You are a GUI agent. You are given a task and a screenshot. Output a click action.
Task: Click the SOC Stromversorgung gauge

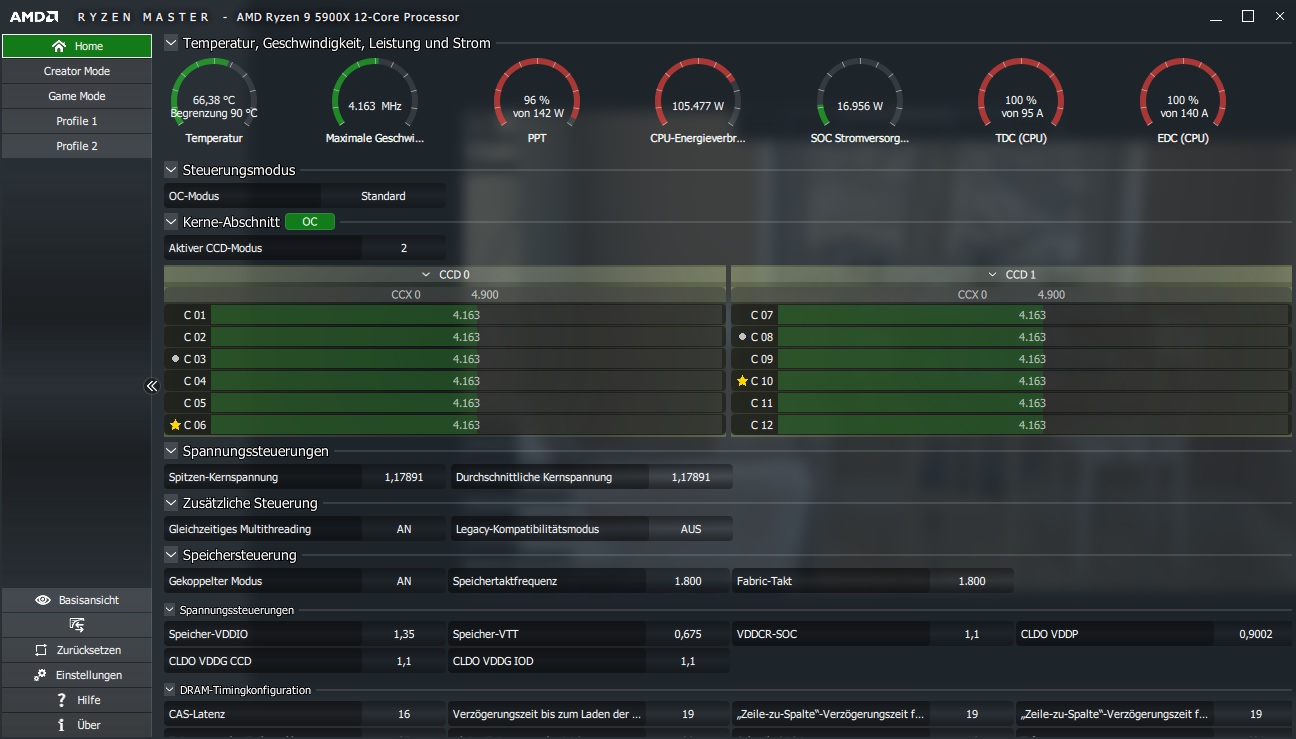(860, 94)
